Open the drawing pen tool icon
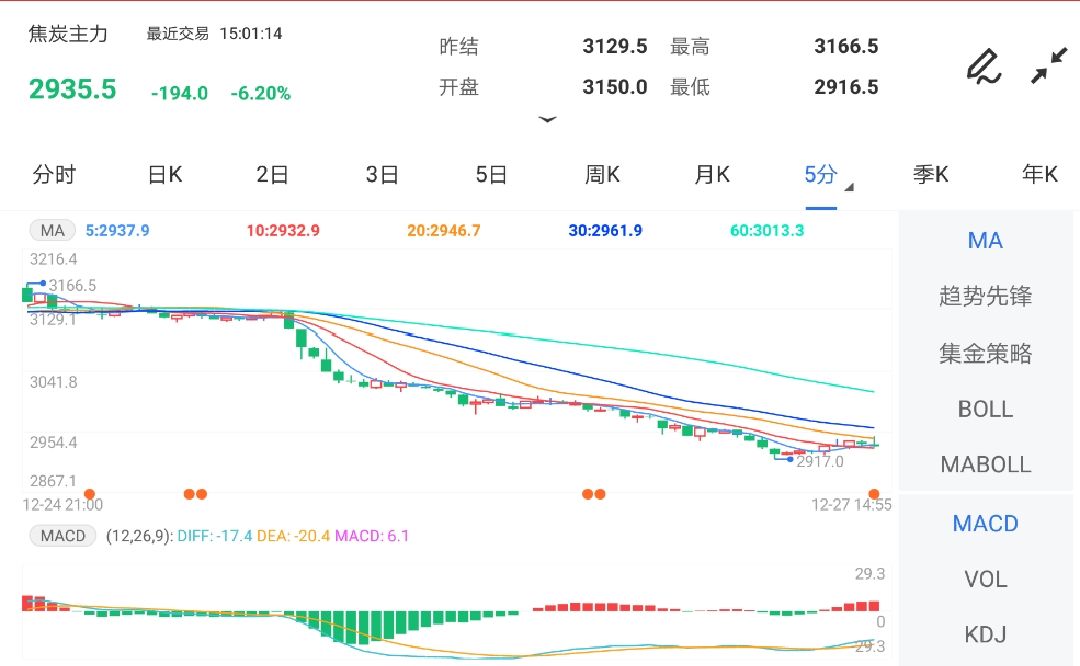Viewport: 1080px width, 666px height. click(984, 66)
